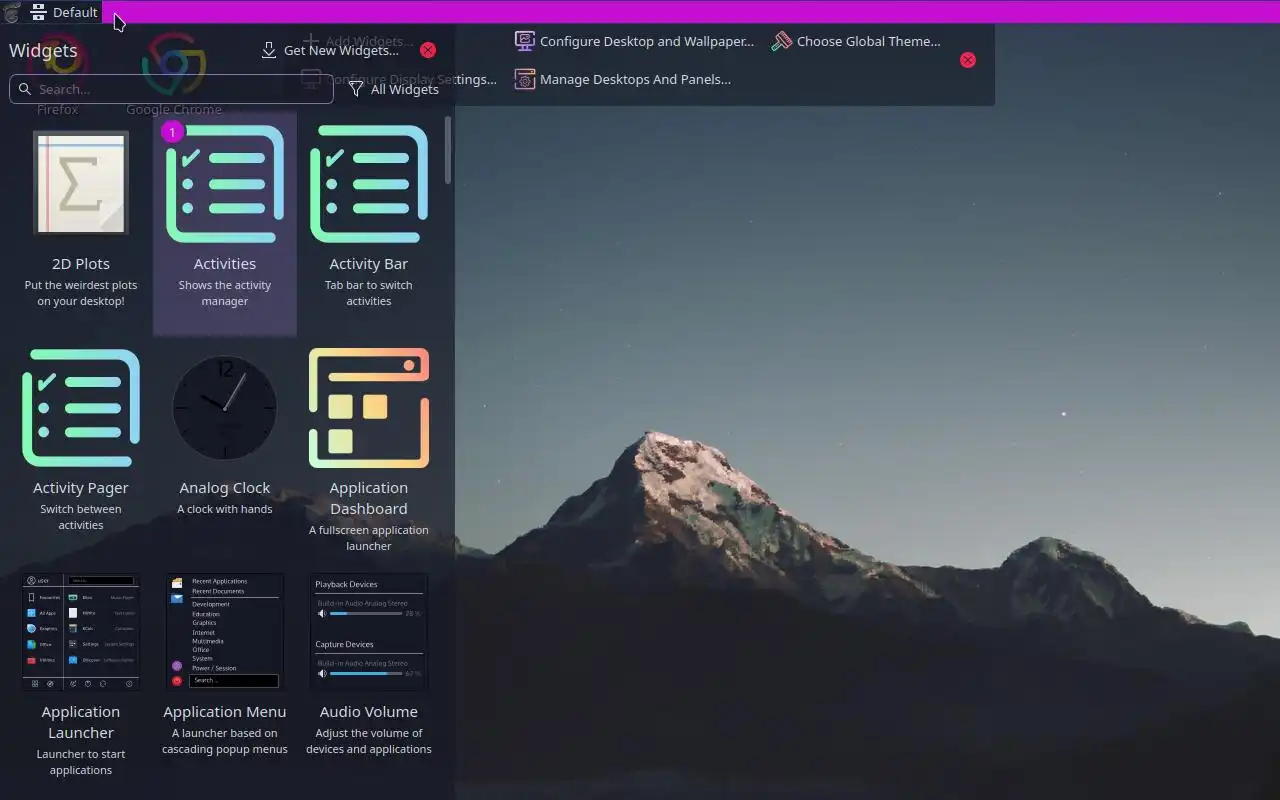The image size is (1280, 800).
Task: Click the "Launcher to start applications" description
Action: (81, 762)
